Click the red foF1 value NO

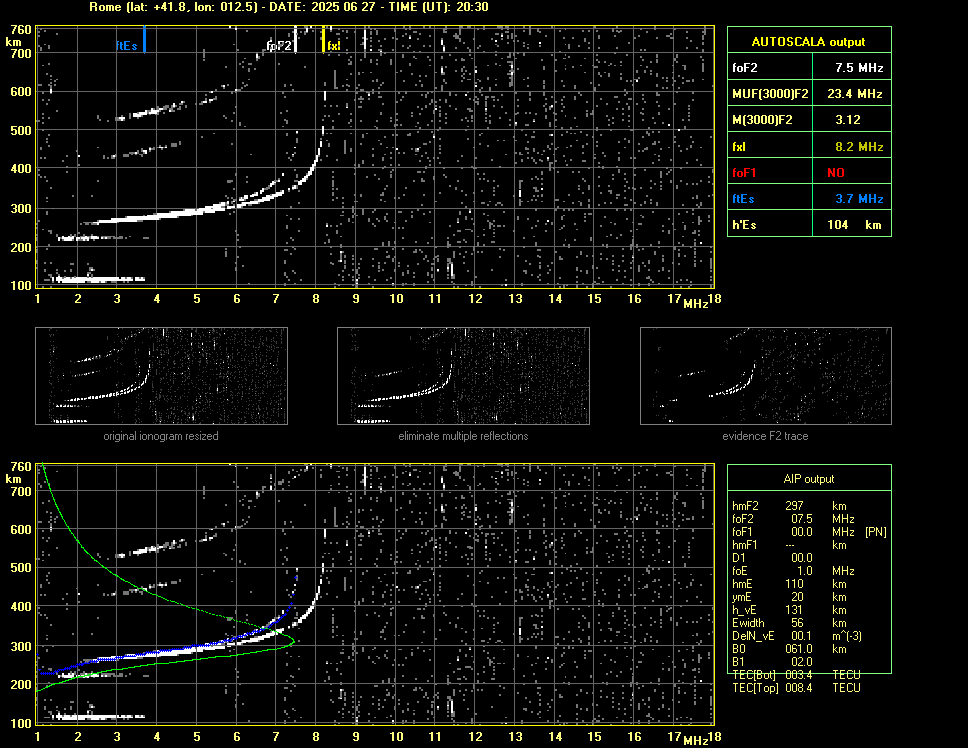tap(836, 173)
